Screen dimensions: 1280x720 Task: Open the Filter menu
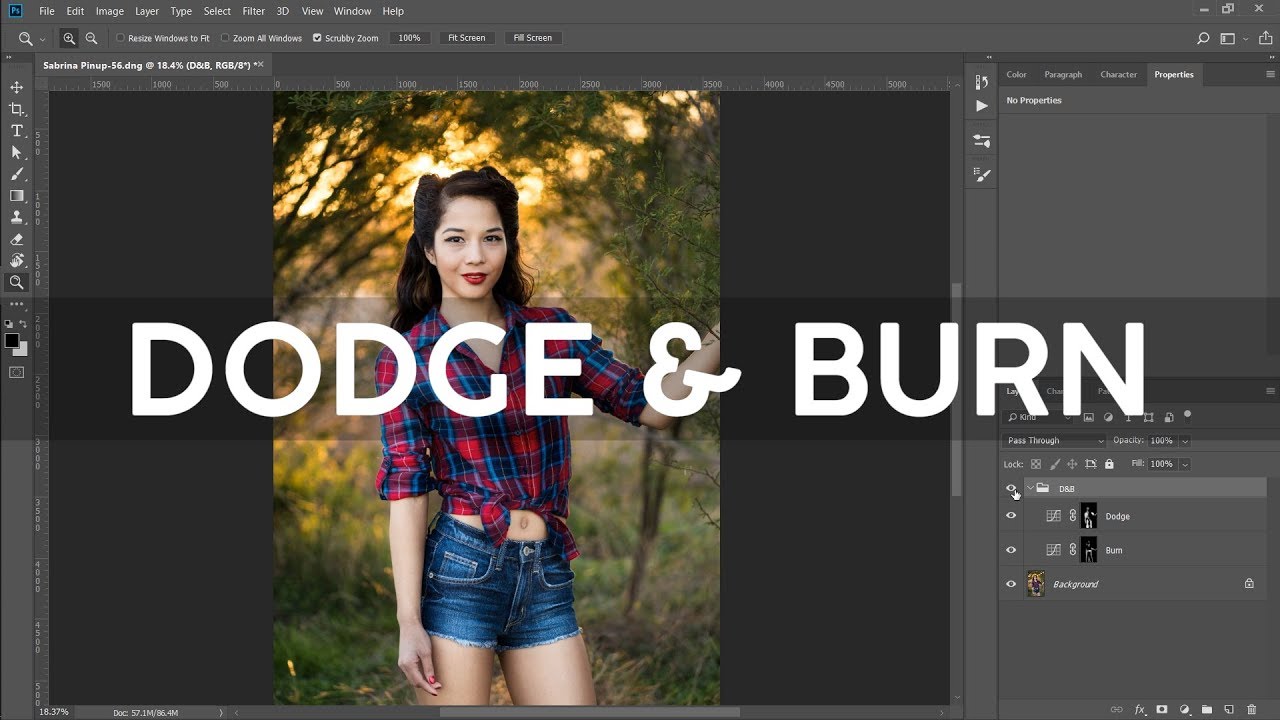[x=254, y=11]
